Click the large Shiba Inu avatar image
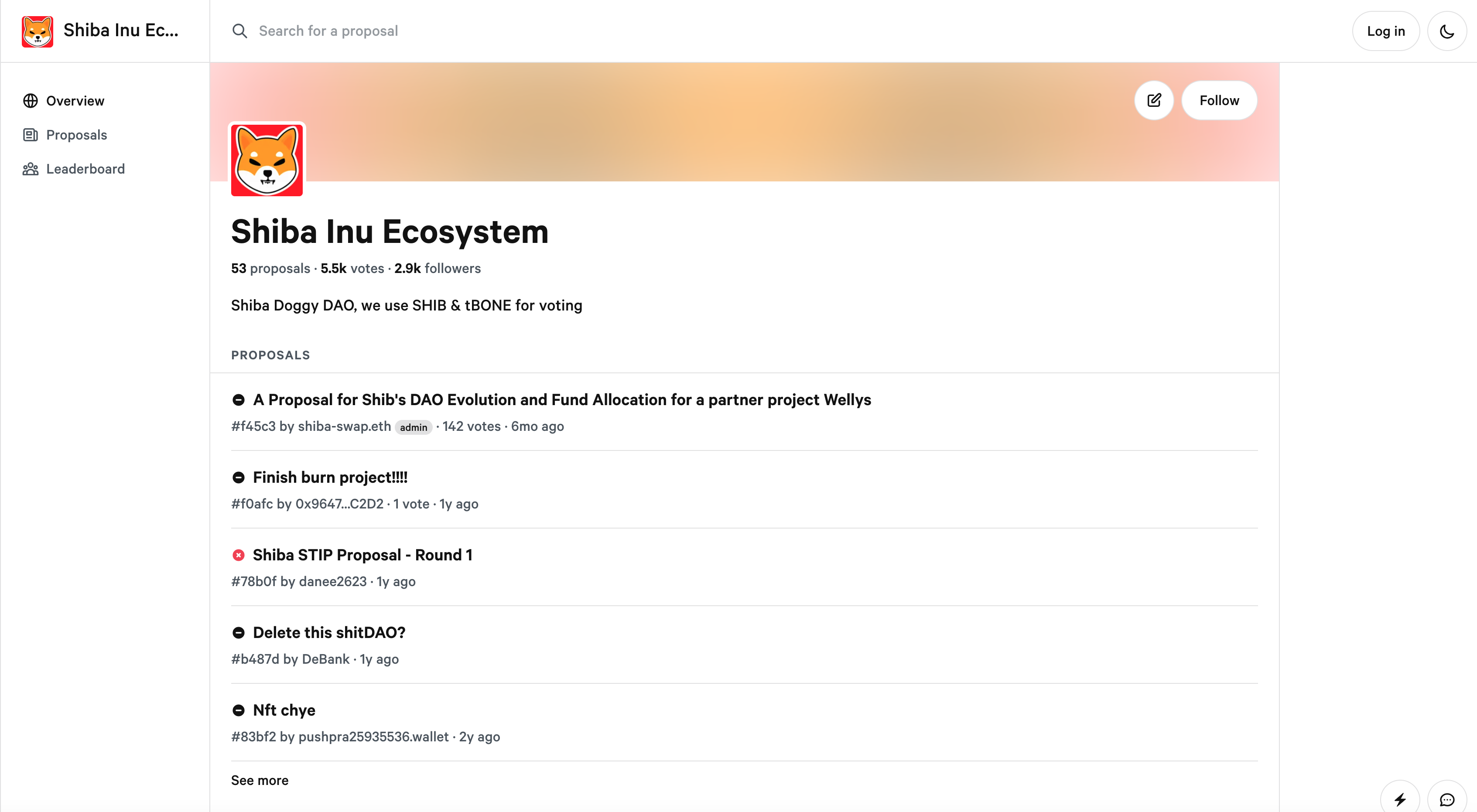1477x812 pixels. tap(267, 160)
